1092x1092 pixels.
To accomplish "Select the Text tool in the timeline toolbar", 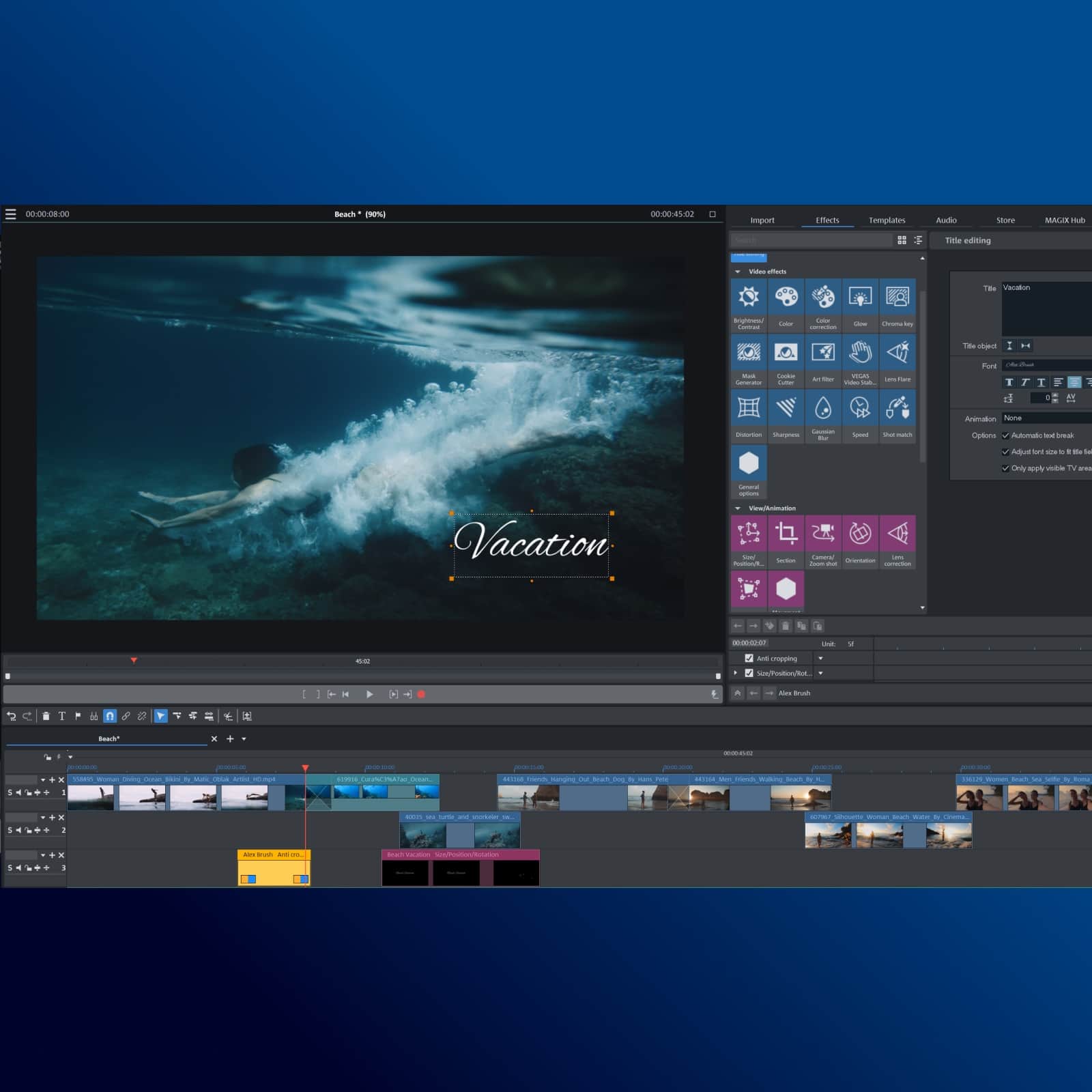I will coord(62,716).
